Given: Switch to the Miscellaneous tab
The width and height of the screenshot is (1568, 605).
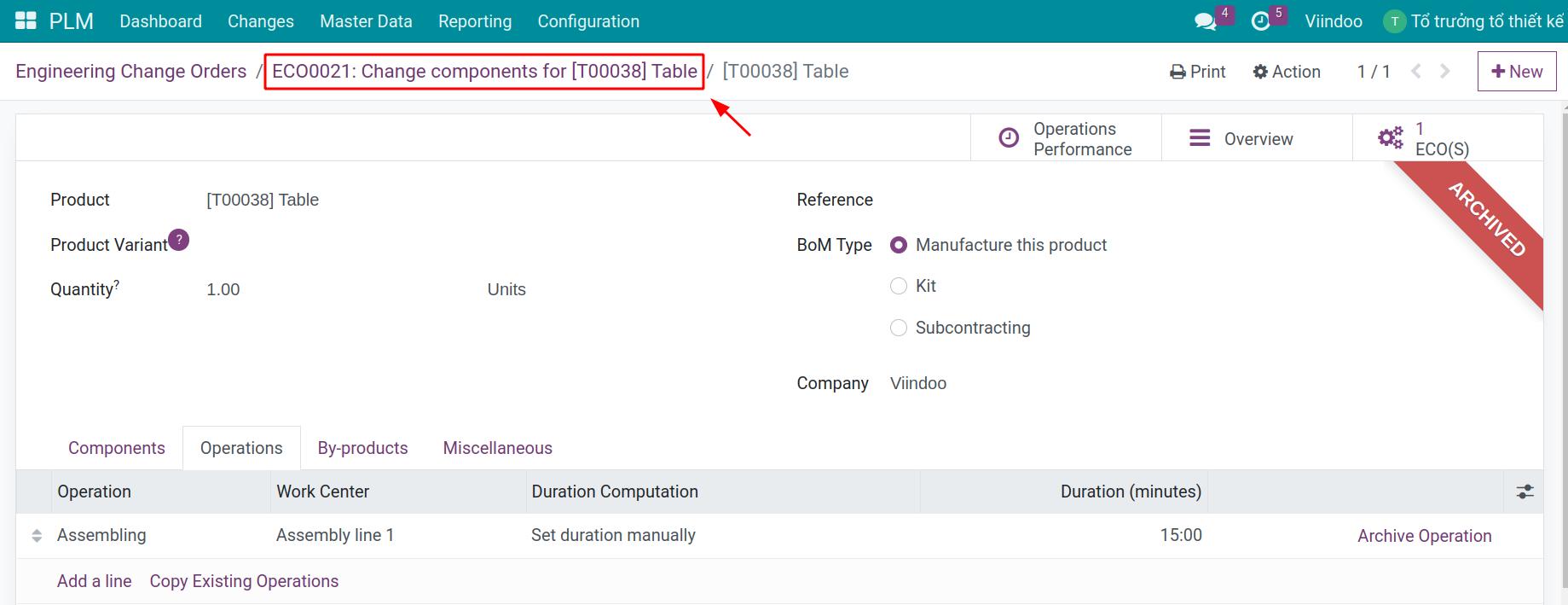Looking at the screenshot, I should pos(498,448).
